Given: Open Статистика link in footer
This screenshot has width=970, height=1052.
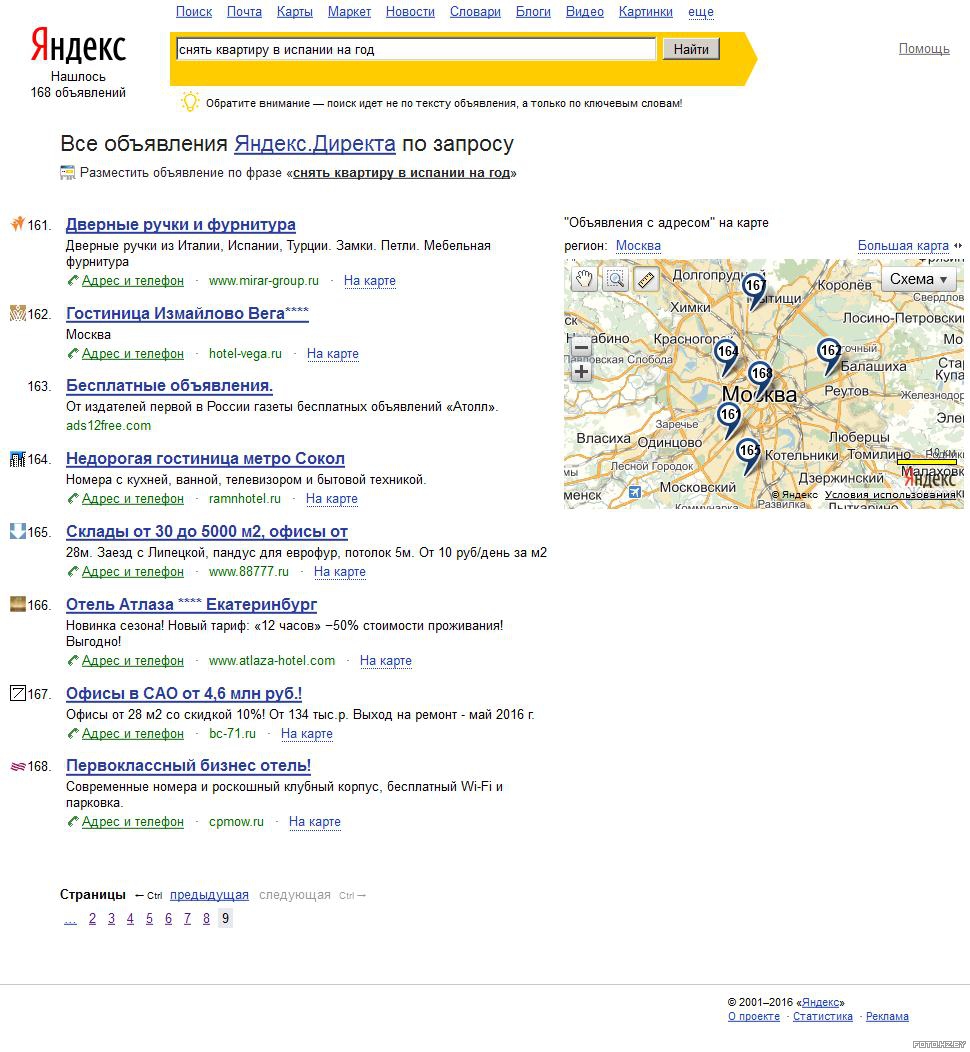Looking at the screenshot, I should pyautogui.click(x=822, y=1016).
